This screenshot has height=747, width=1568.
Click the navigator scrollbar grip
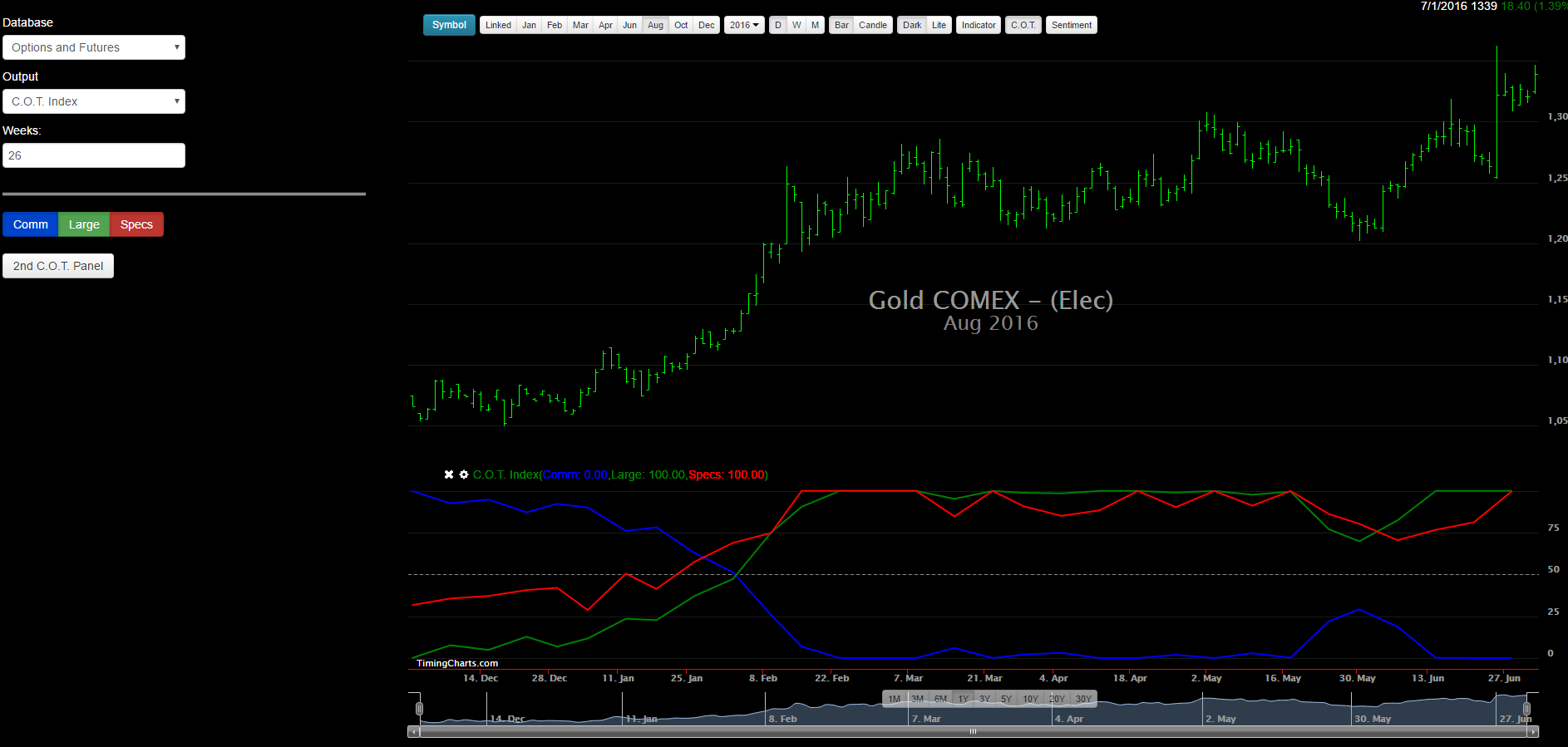coord(973,731)
